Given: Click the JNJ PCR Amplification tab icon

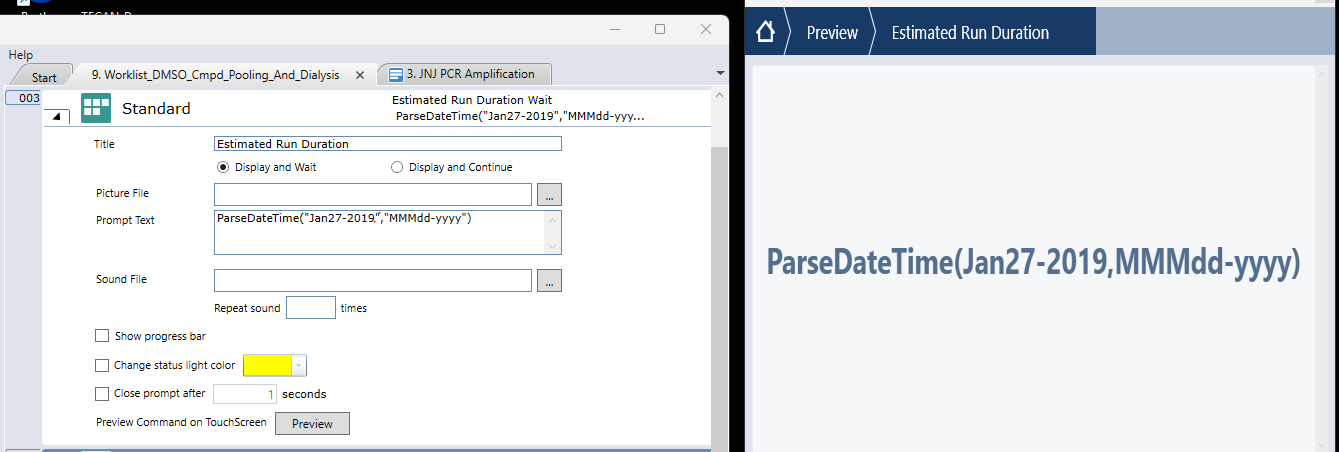Looking at the screenshot, I should click(x=397, y=75).
